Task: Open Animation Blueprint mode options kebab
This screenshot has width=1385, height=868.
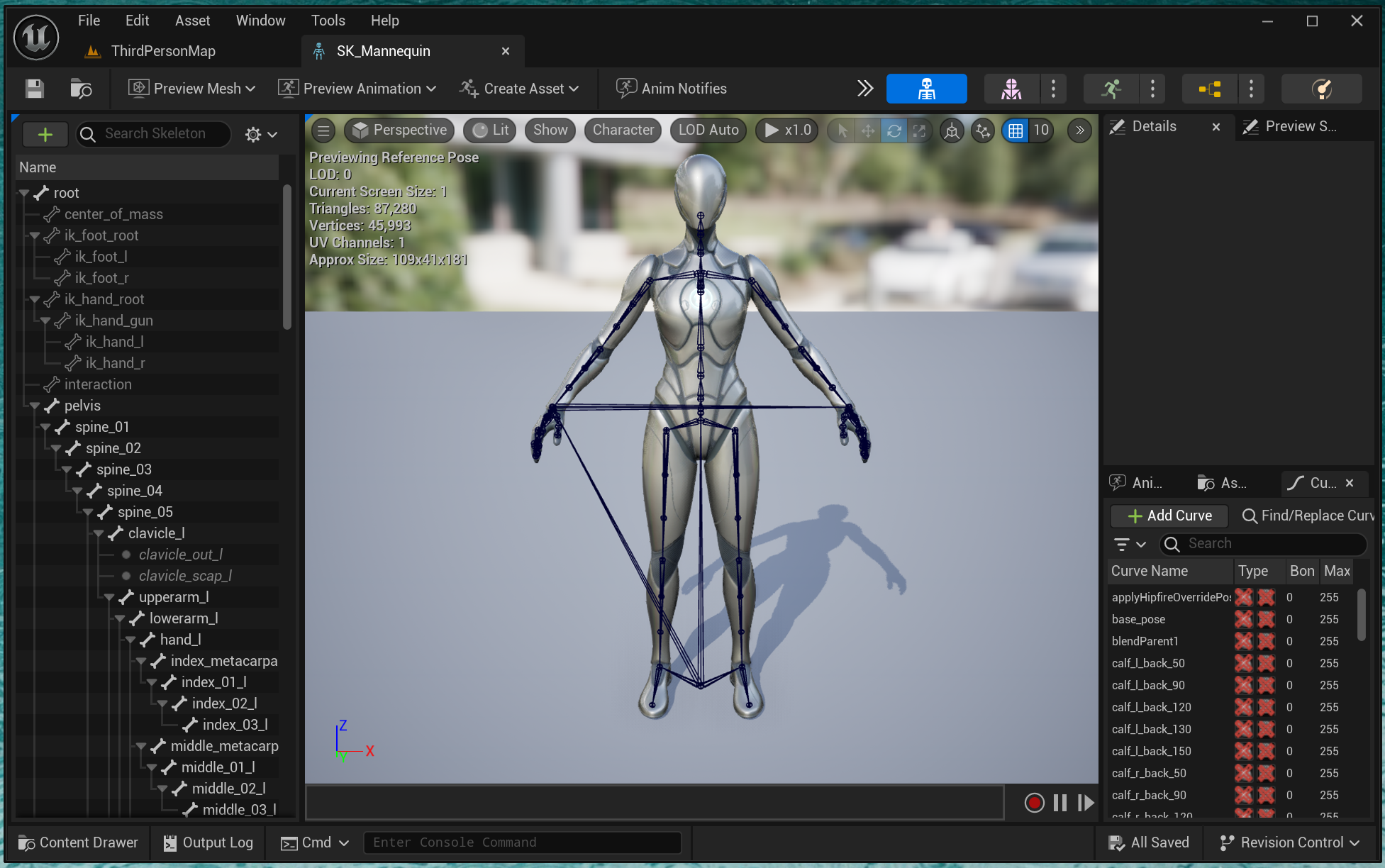Action: click(x=1251, y=89)
